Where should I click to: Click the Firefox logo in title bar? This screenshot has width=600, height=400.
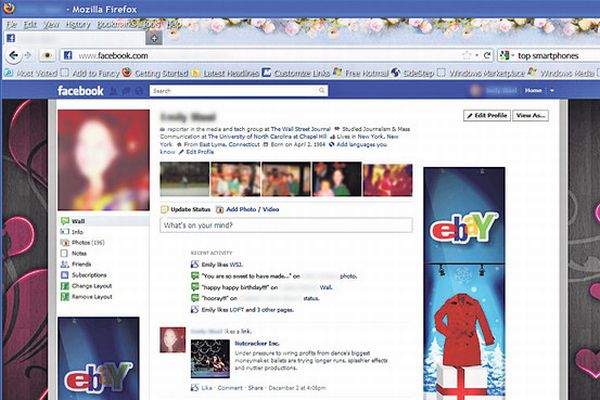[8, 8]
